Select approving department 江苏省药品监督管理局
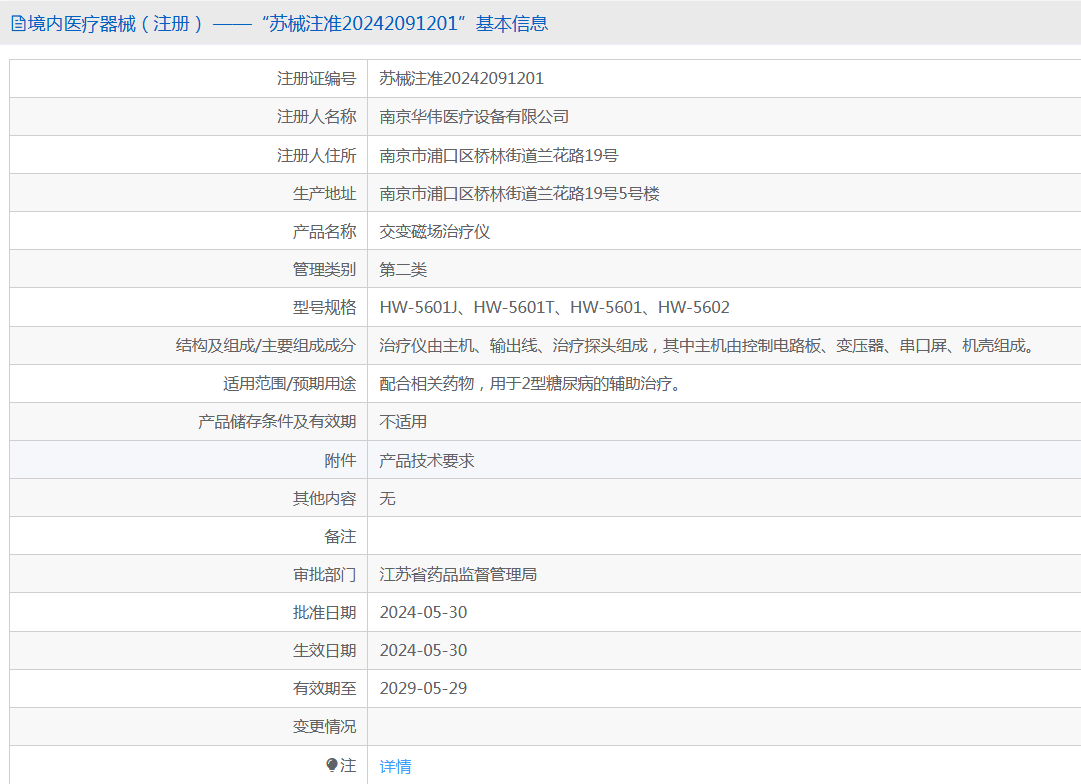Image resolution: width=1081 pixels, height=784 pixels. (458, 574)
